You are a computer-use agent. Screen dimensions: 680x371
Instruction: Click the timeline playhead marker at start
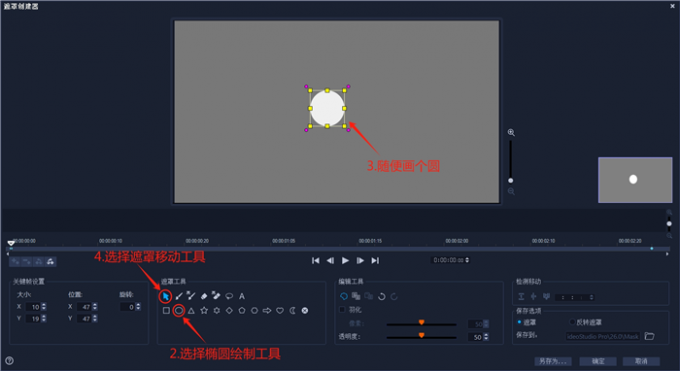click(11, 243)
